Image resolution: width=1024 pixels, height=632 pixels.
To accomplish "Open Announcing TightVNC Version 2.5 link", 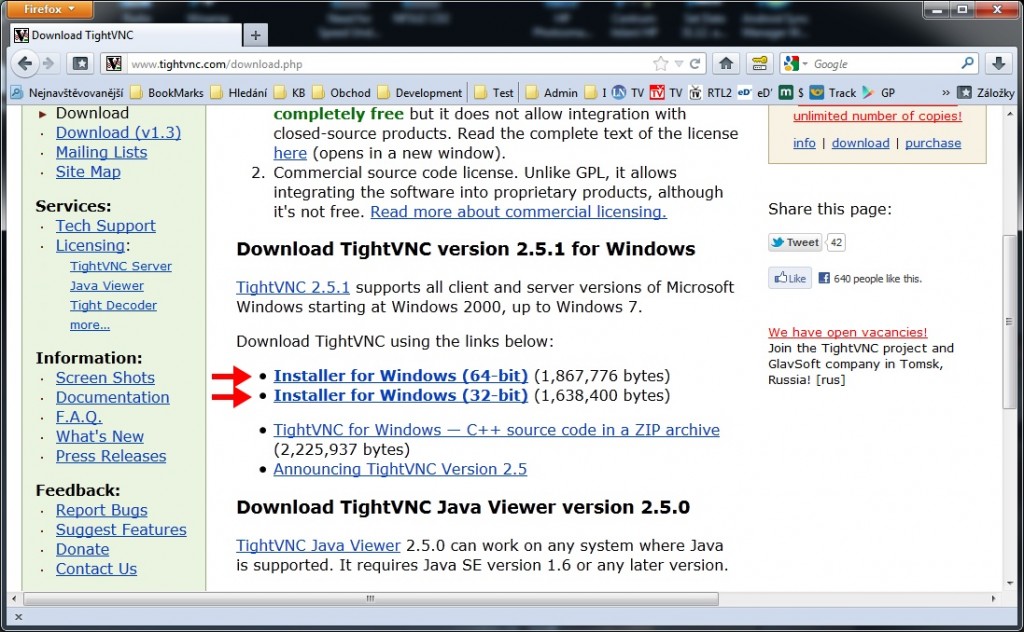I will click(x=400, y=469).
